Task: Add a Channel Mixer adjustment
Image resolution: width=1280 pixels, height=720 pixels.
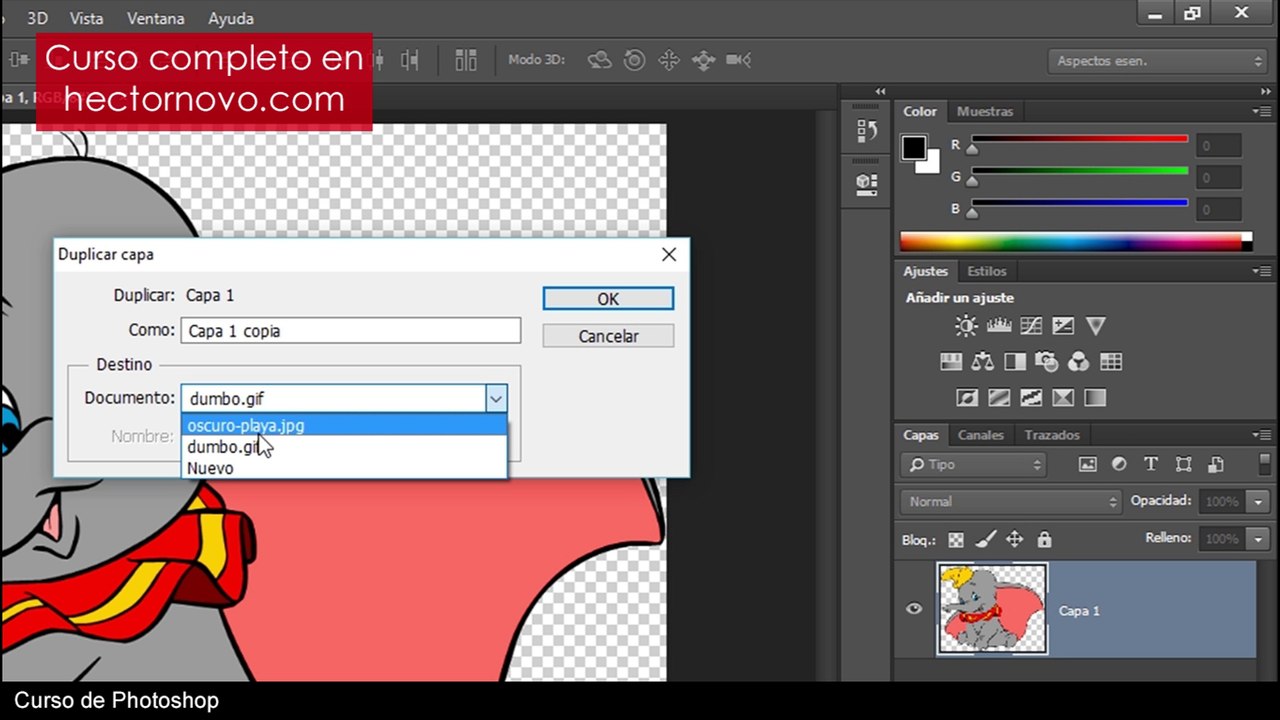Action: coord(1079,362)
